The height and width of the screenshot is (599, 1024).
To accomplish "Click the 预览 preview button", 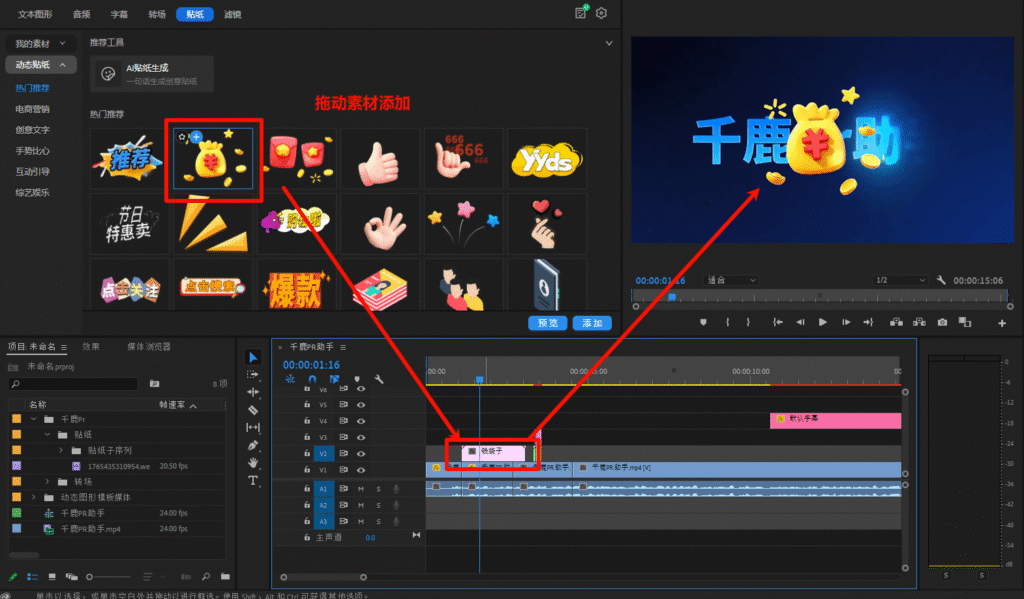I will 546,324.
